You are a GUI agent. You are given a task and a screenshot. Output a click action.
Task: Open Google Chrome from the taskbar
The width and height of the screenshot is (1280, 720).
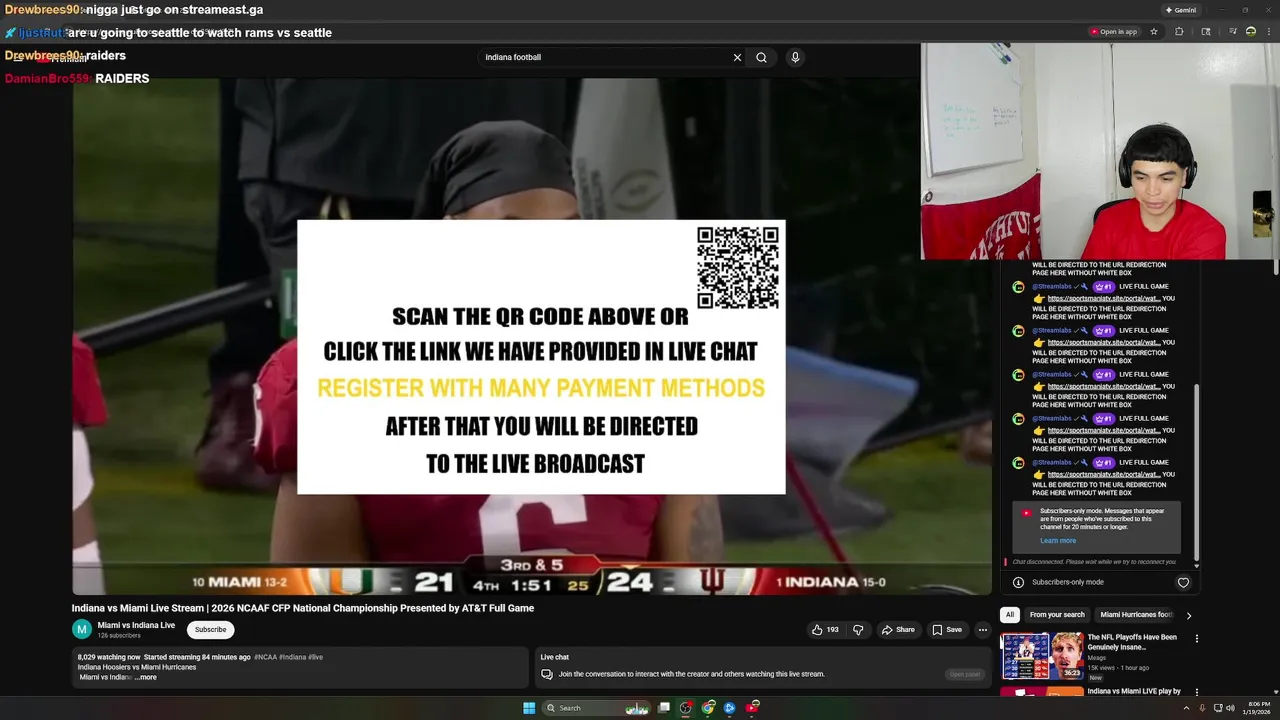(x=709, y=708)
